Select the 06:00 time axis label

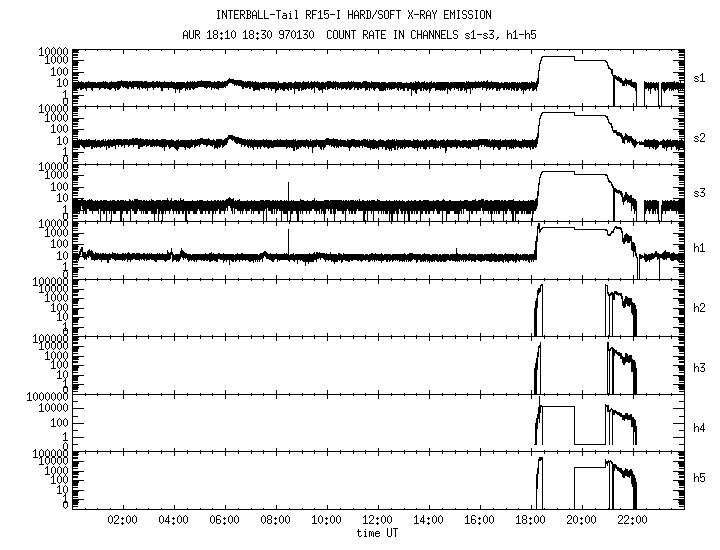tap(224, 520)
